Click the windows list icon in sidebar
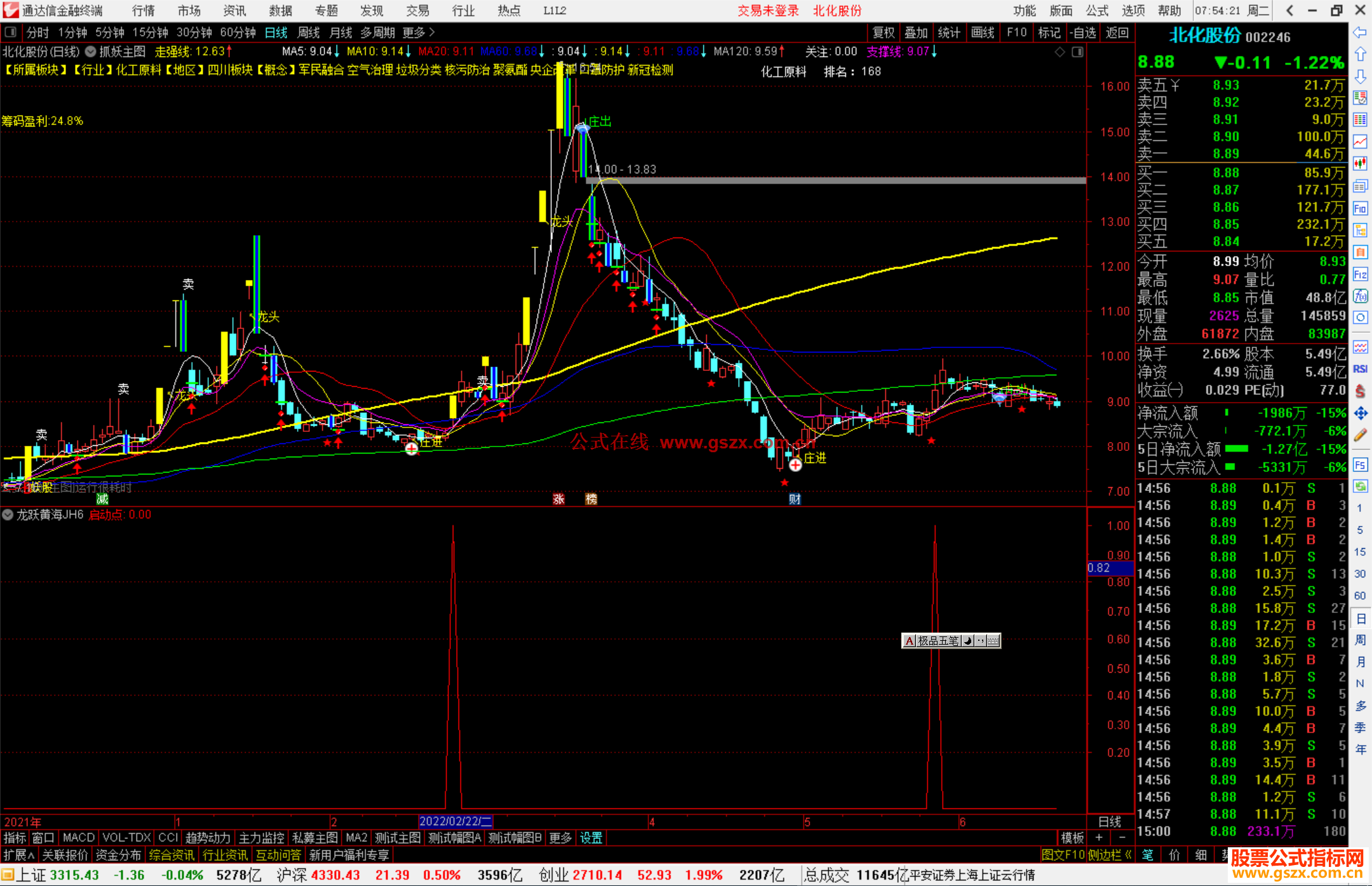Viewport: 1372px width, 886px height. (x=1360, y=186)
